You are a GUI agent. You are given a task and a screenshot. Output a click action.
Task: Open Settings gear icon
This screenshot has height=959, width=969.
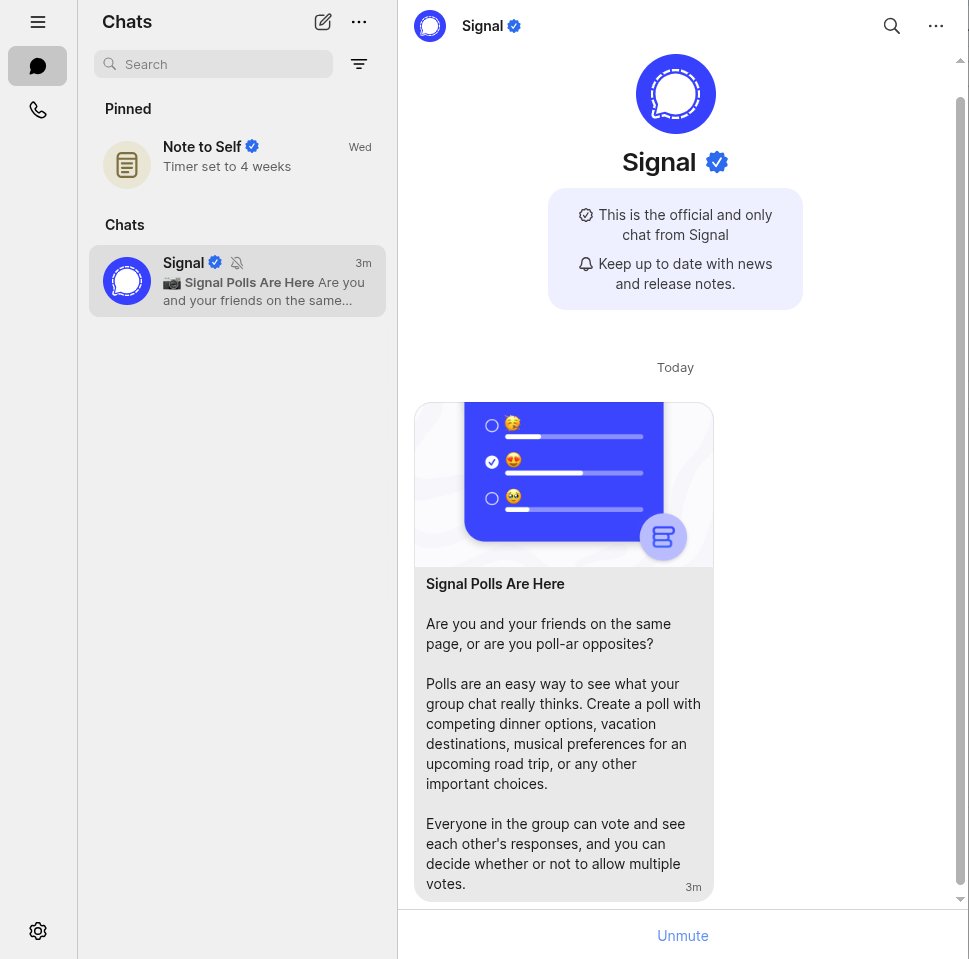point(38,931)
